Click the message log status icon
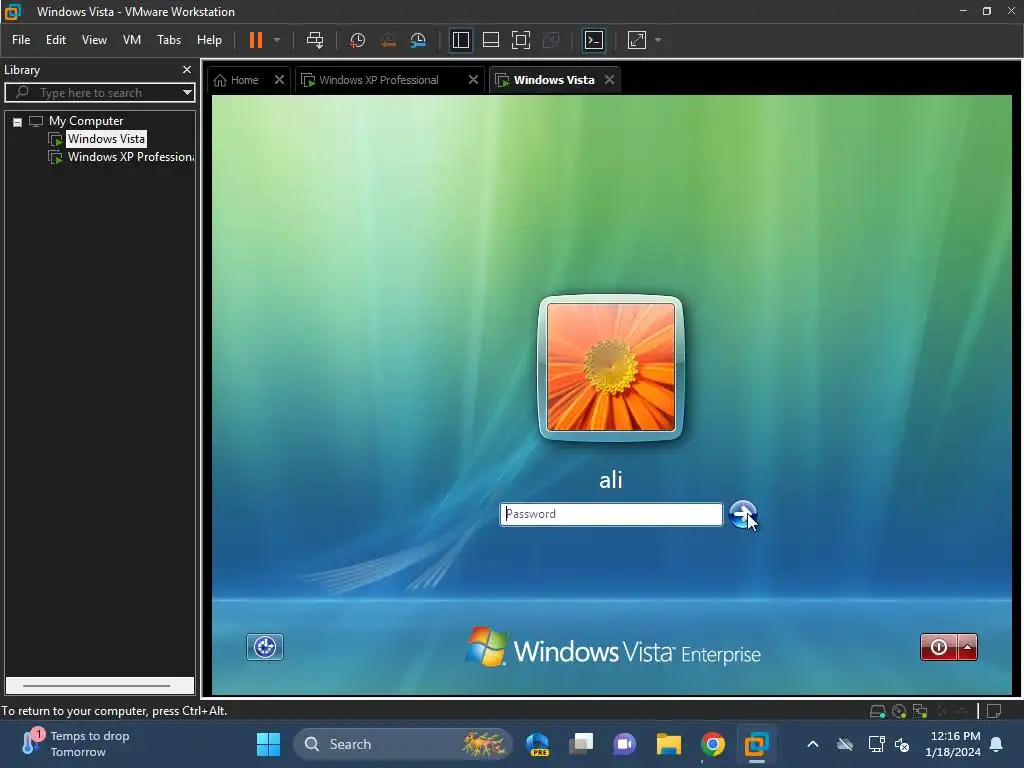 (x=994, y=711)
